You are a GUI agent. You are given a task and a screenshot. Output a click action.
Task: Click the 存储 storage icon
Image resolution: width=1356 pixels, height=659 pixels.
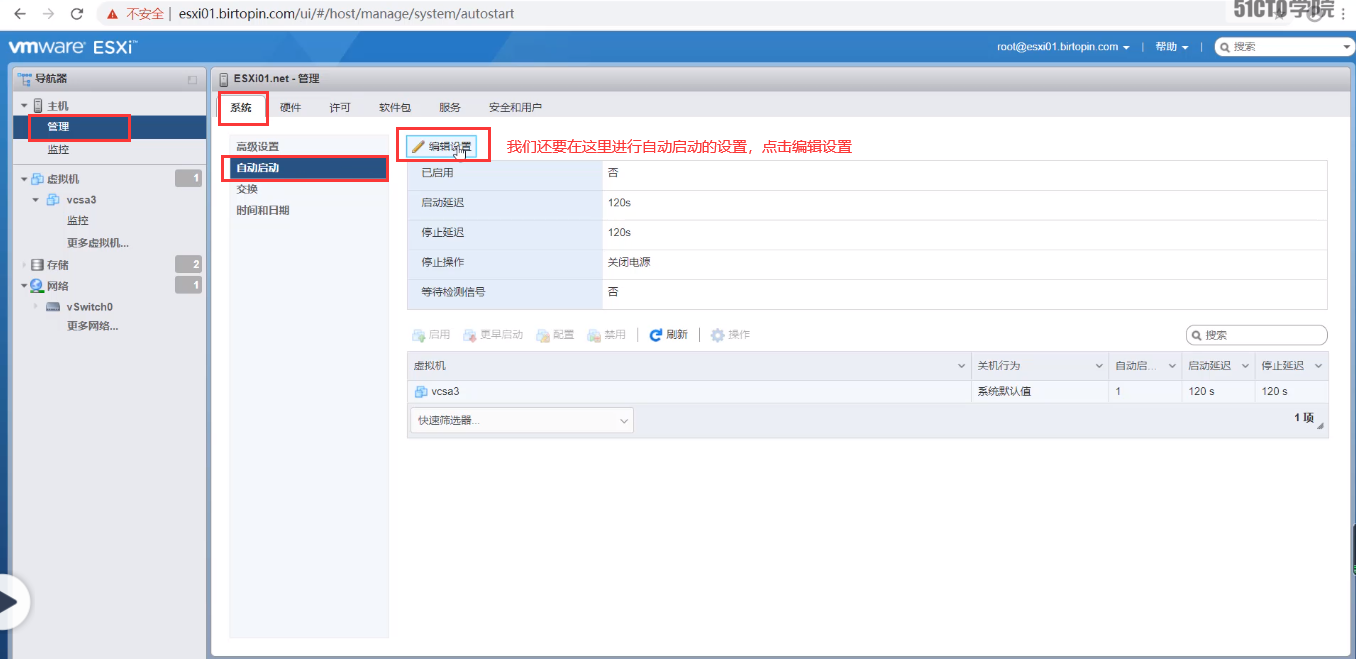[x=38, y=265]
